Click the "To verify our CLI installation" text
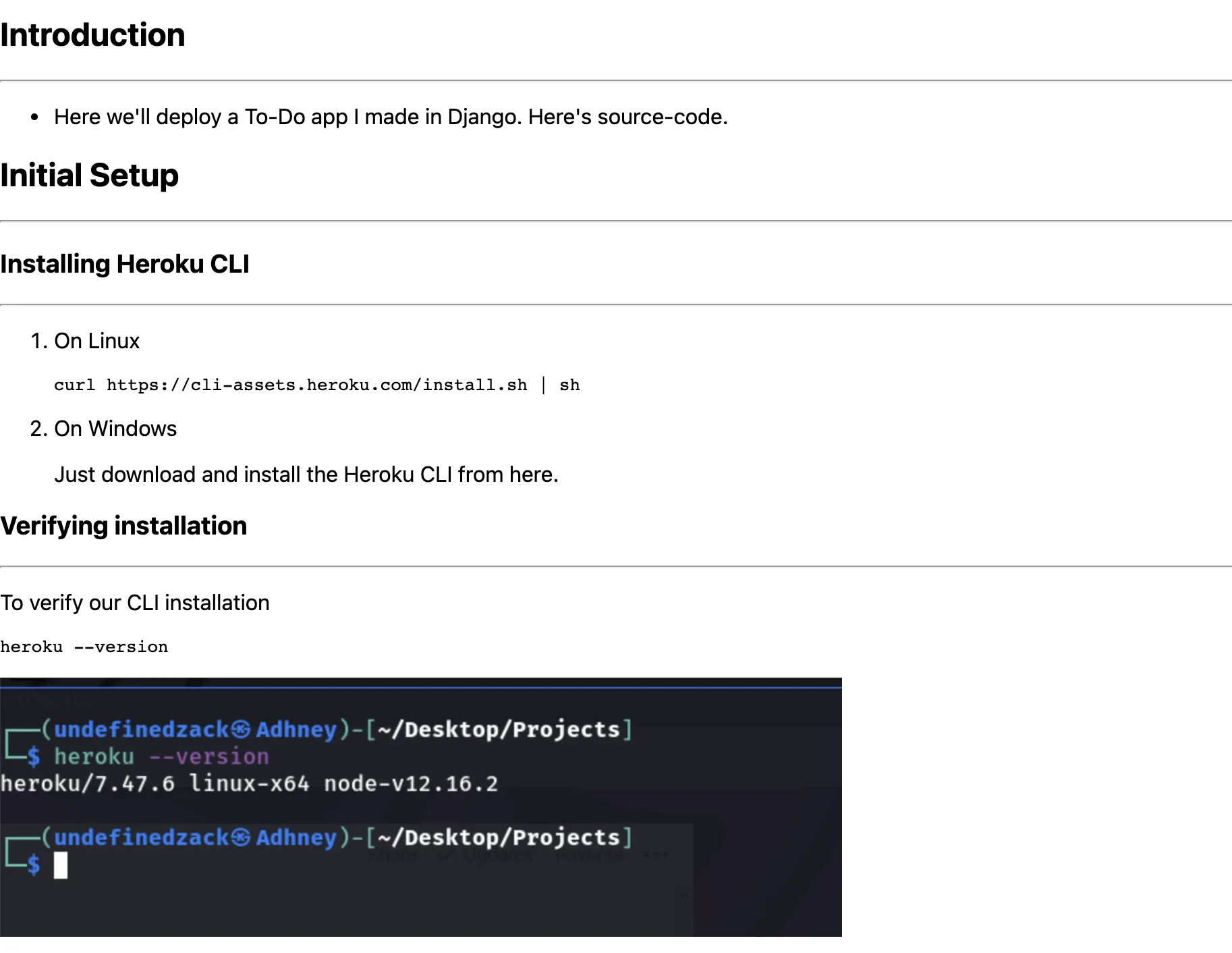The width and height of the screenshot is (1232, 953). pos(135,603)
